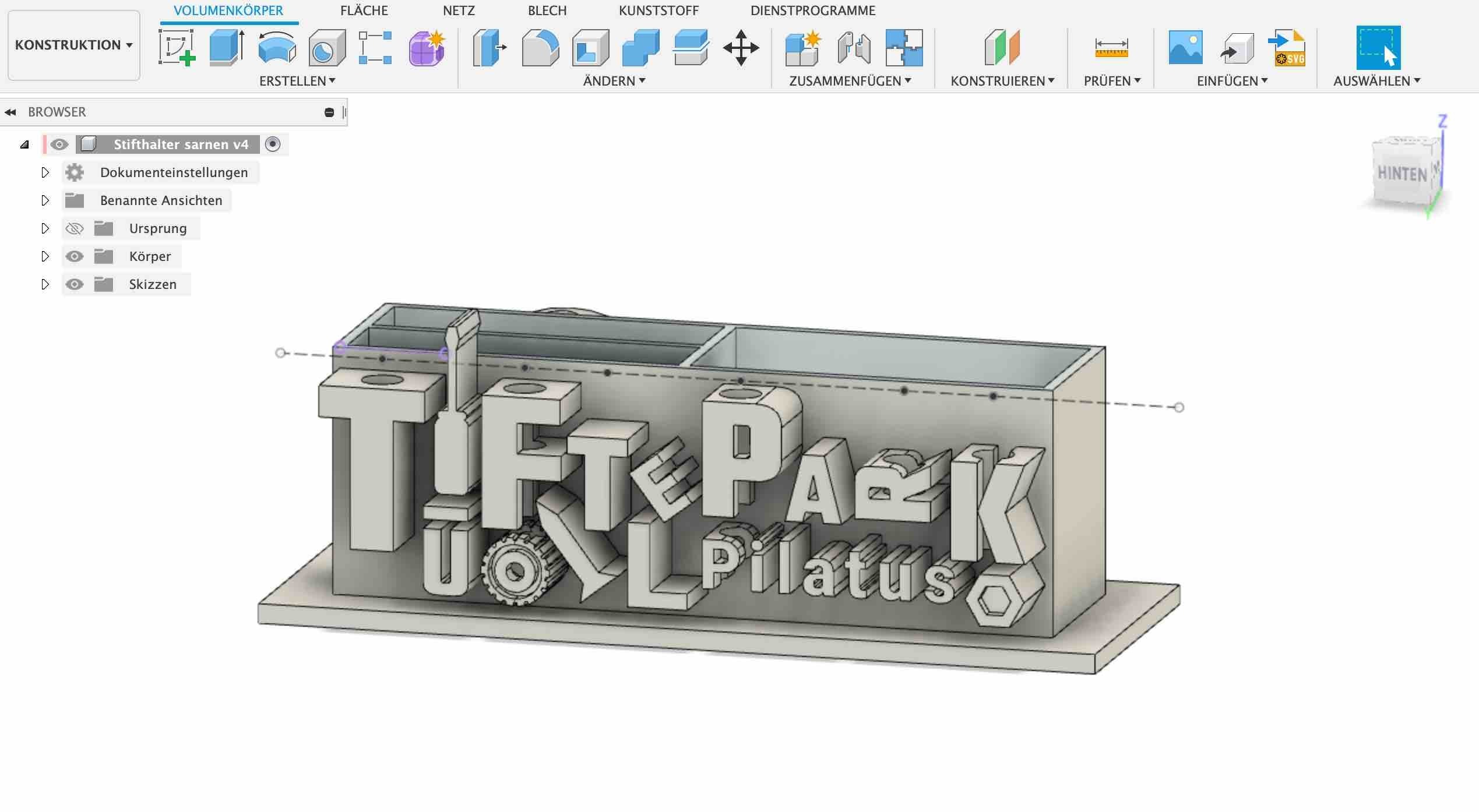This screenshot has height=812, width=1479.
Task: Expand the Dokumenteinstellungen tree node
Action: pos(45,172)
